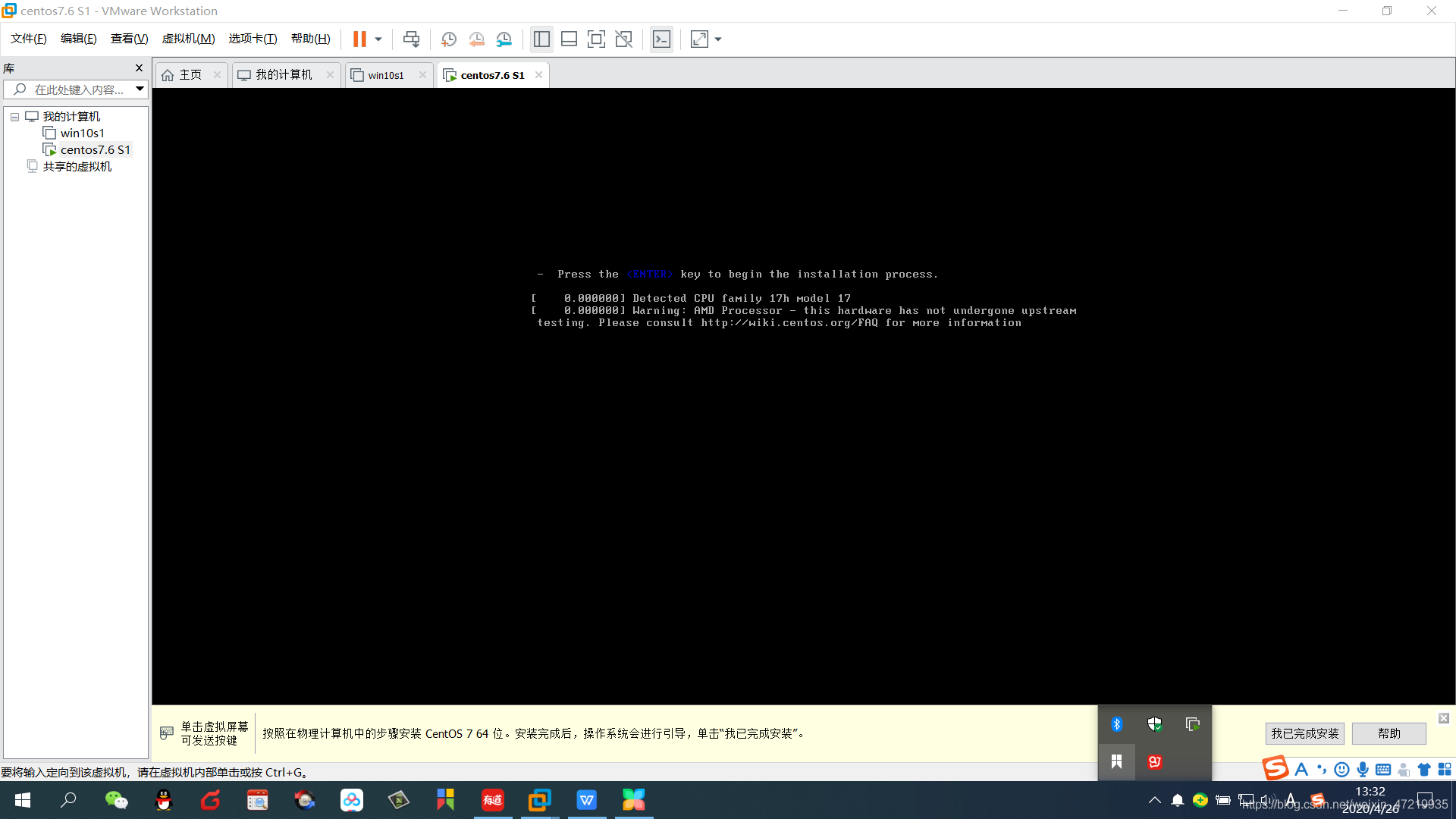Screen dimensions: 1456x819
Task: Open the snapshot manager
Action: (504, 39)
